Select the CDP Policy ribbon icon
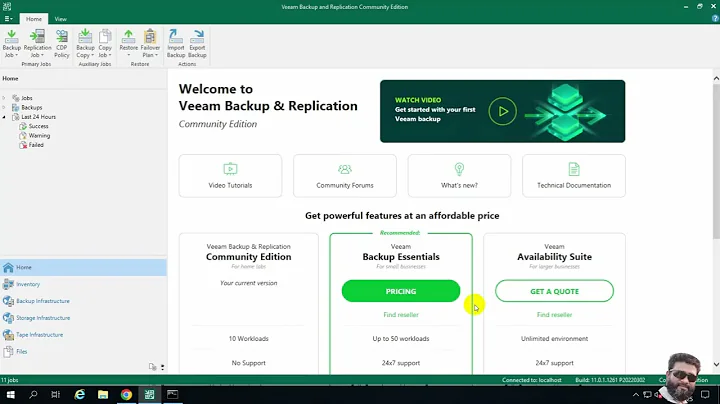This screenshot has width=720, height=404. pyautogui.click(x=62, y=44)
